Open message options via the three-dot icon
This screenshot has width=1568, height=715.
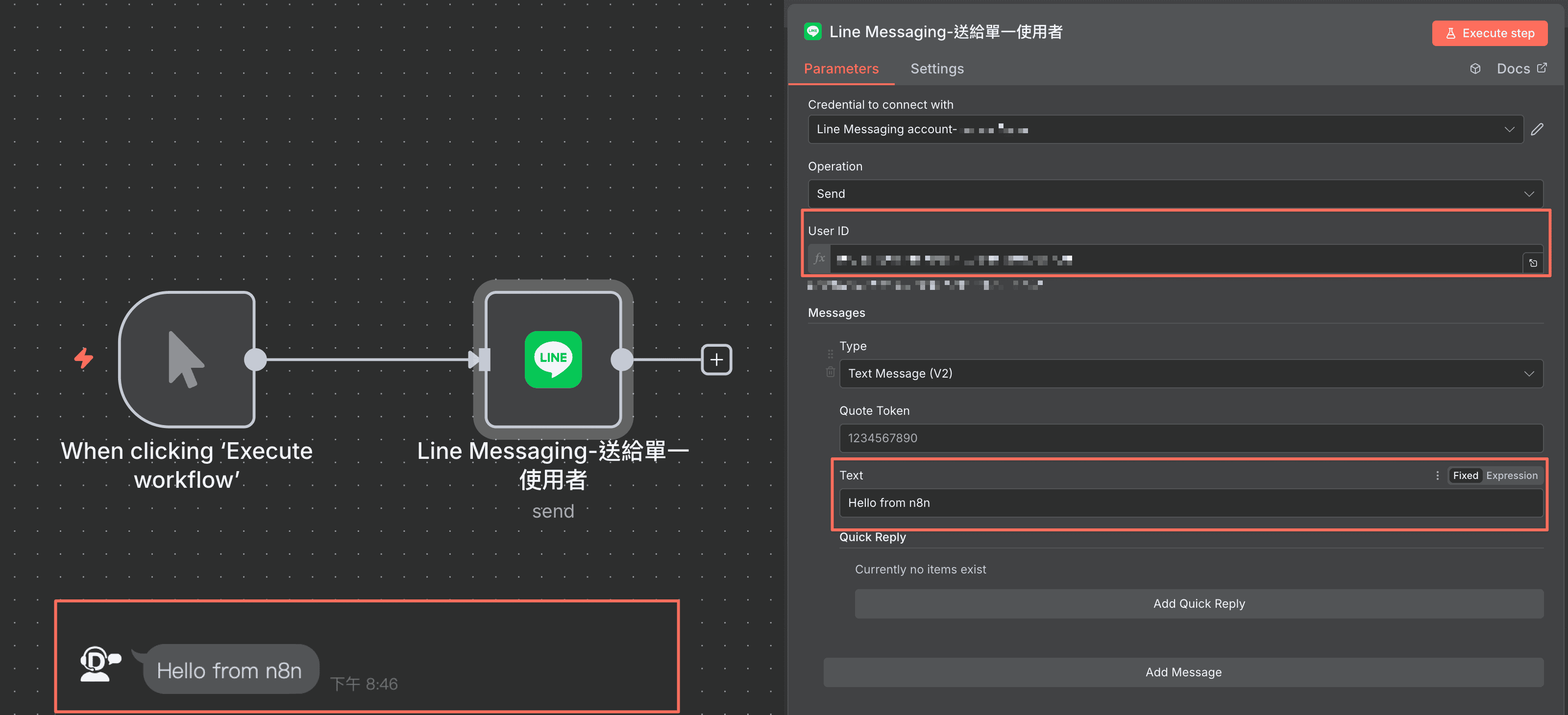pos(1437,475)
